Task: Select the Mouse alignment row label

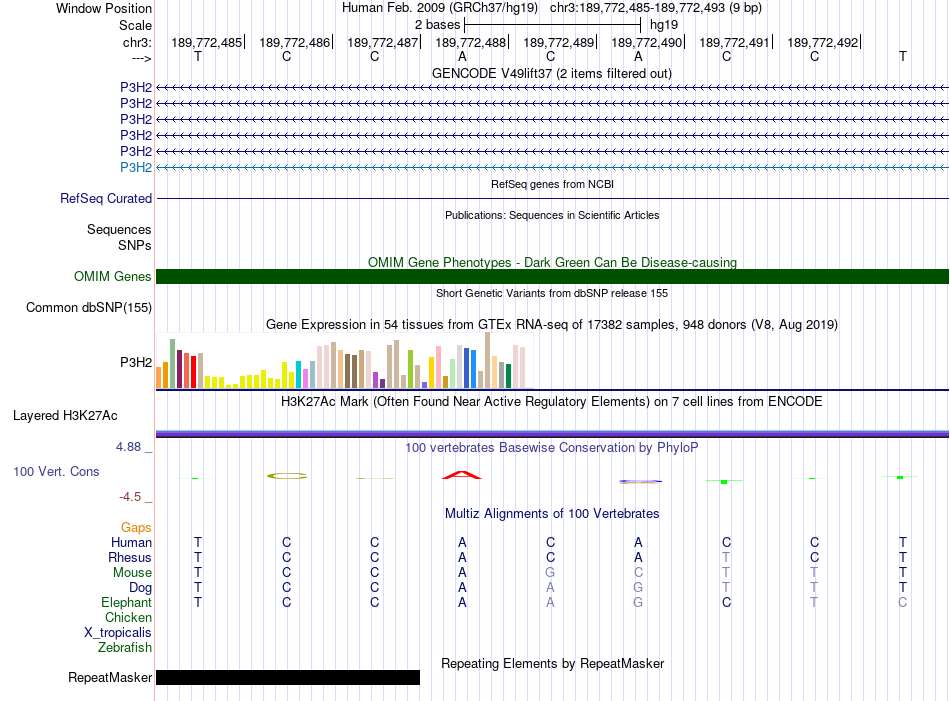Action: [x=132, y=573]
